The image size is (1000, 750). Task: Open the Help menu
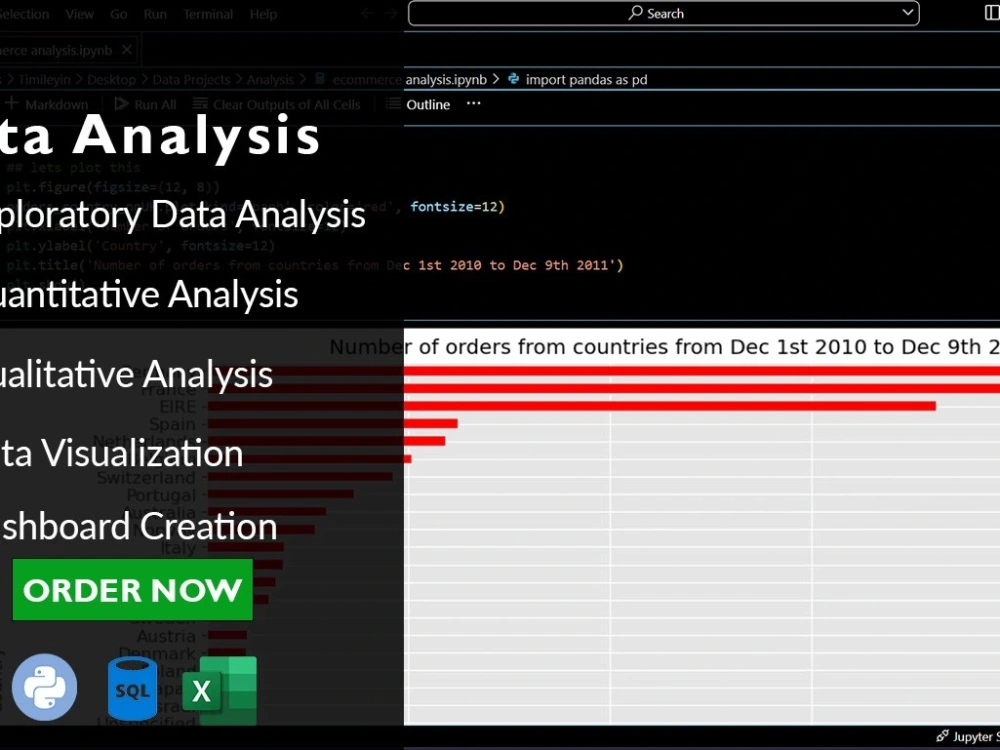pyautogui.click(x=263, y=14)
